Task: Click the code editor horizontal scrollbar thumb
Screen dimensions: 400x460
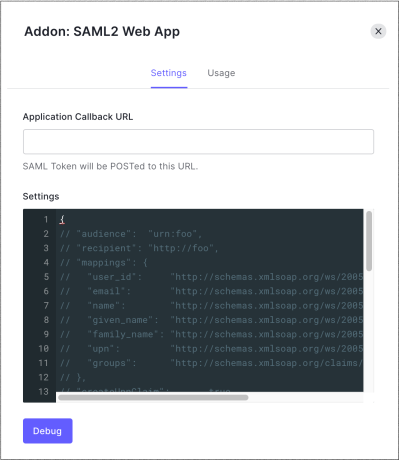Action: (153, 397)
